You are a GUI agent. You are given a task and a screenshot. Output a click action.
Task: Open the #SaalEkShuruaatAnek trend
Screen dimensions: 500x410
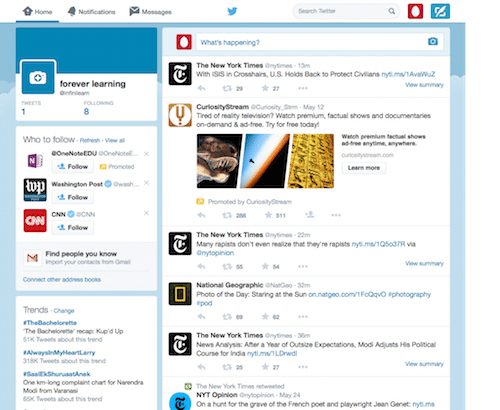click(x=56, y=374)
